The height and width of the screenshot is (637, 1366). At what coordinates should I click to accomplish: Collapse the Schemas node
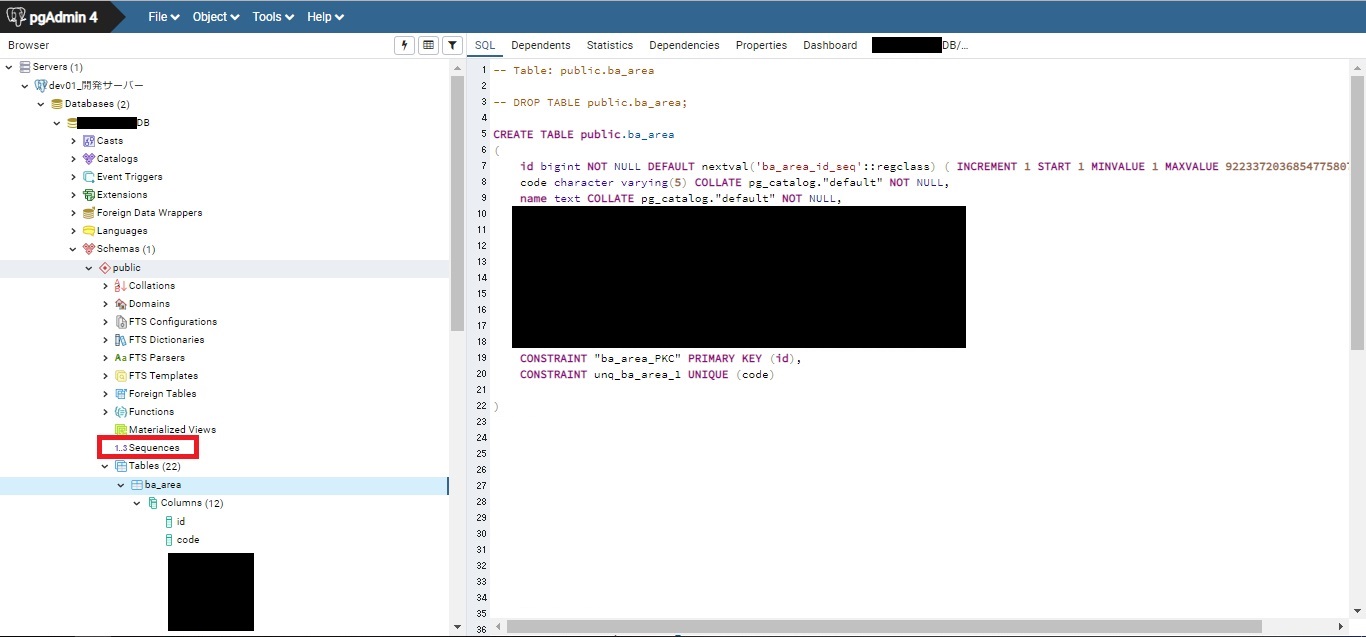point(73,249)
